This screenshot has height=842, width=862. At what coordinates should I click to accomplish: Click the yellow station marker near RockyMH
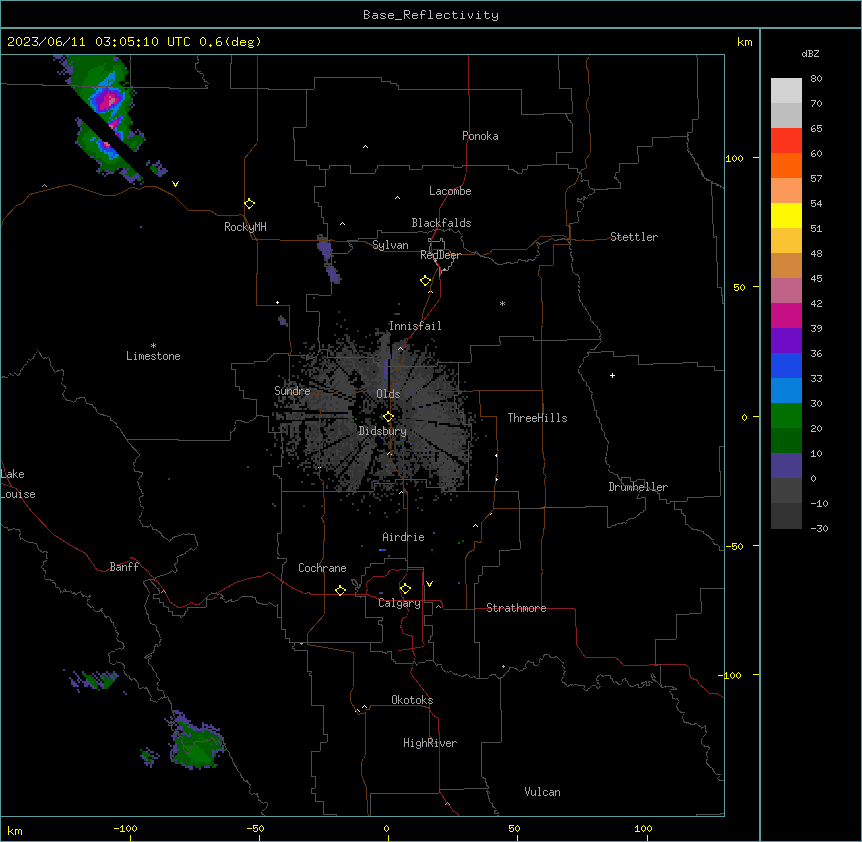pyautogui.click(x=249, y=204)
